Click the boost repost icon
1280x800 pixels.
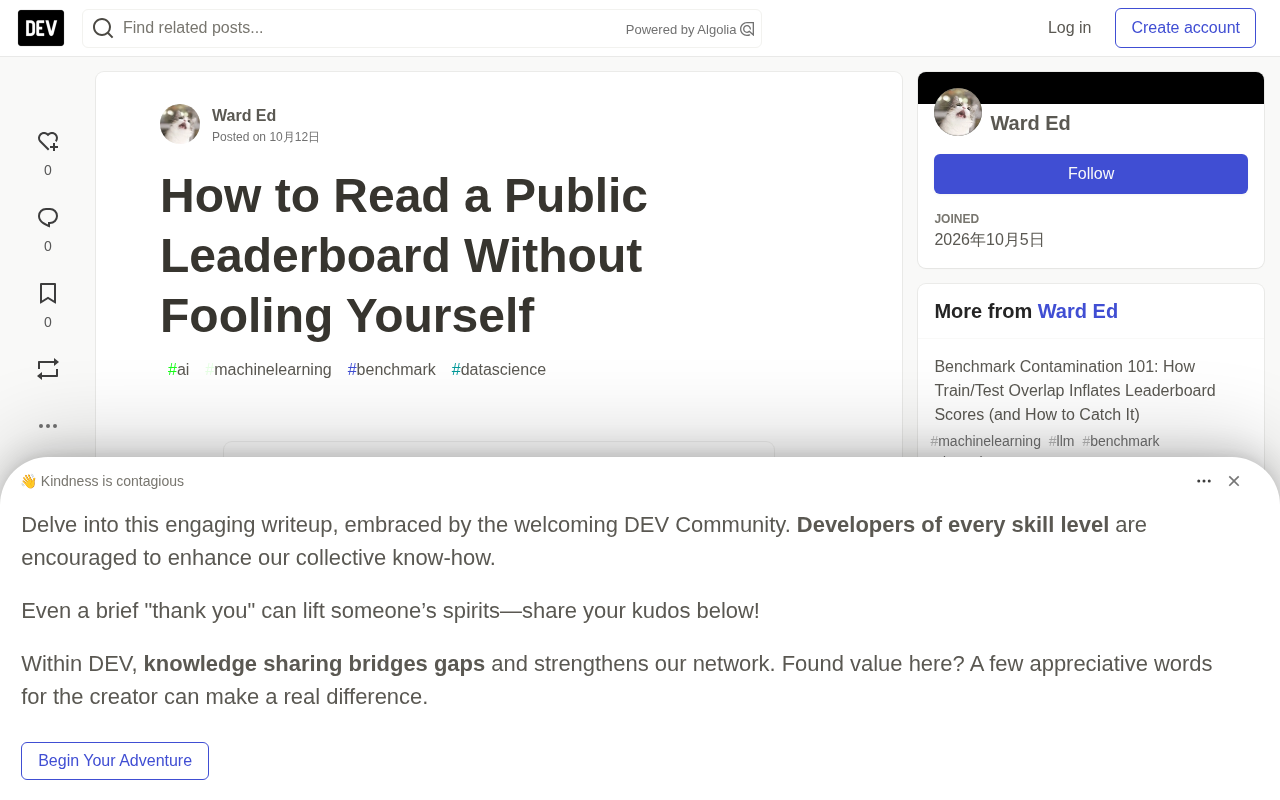[48, 369]
